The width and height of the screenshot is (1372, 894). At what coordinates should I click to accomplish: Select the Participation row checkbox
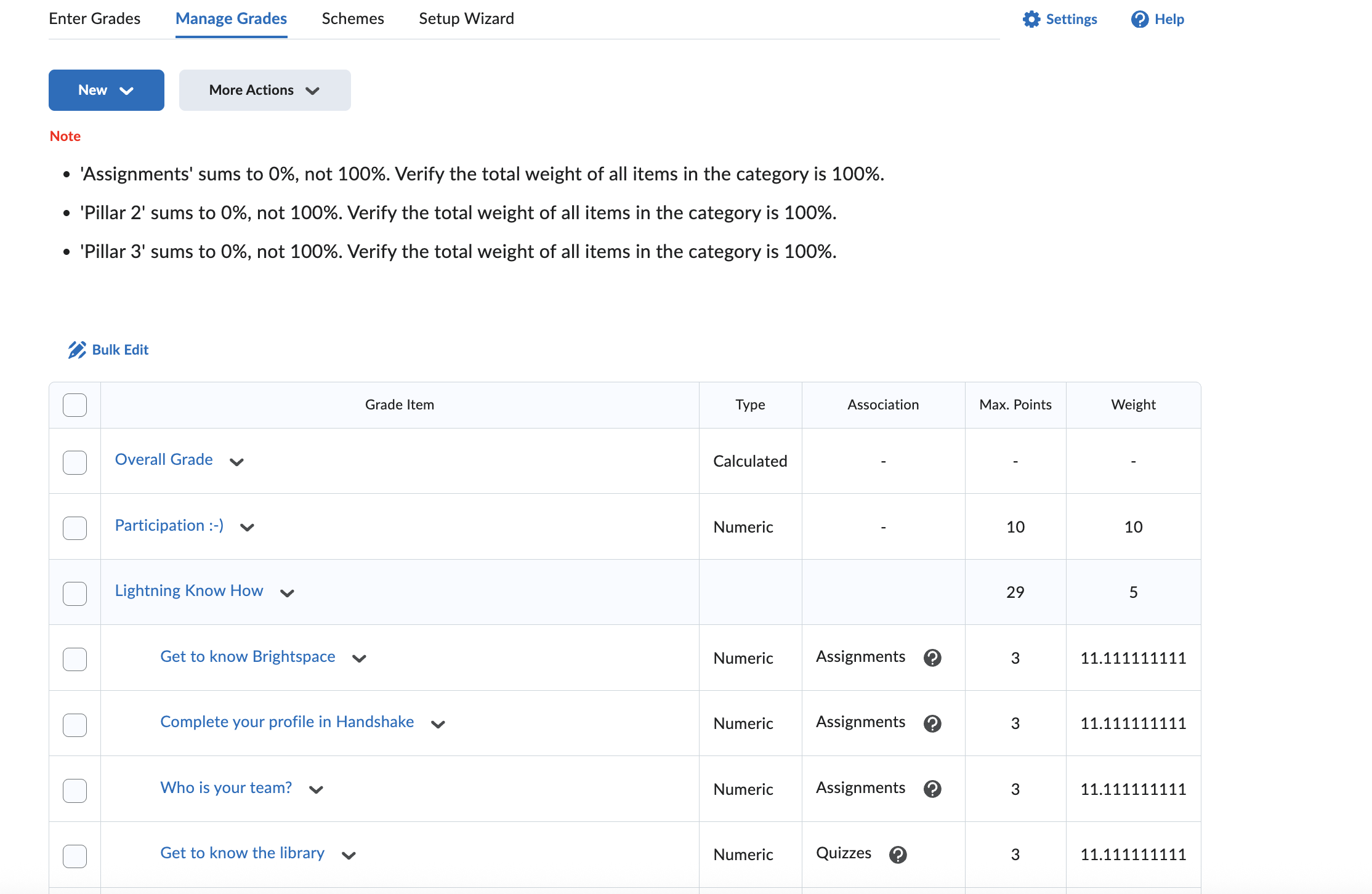coord(75,528)
